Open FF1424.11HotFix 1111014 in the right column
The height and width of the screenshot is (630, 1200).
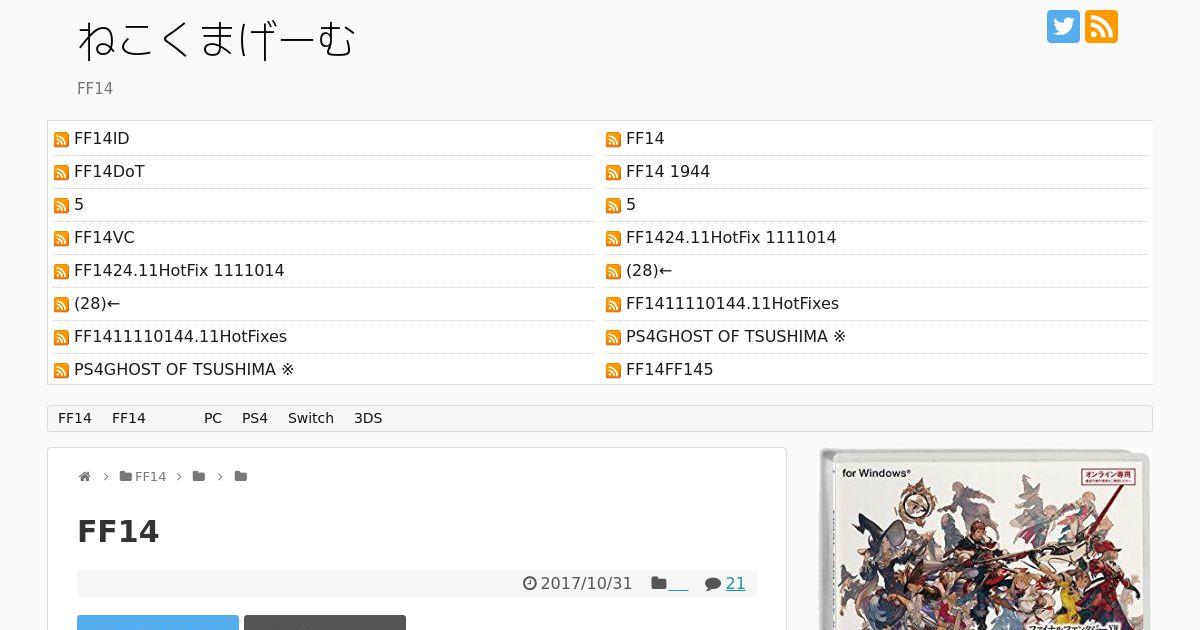[731, 237]
